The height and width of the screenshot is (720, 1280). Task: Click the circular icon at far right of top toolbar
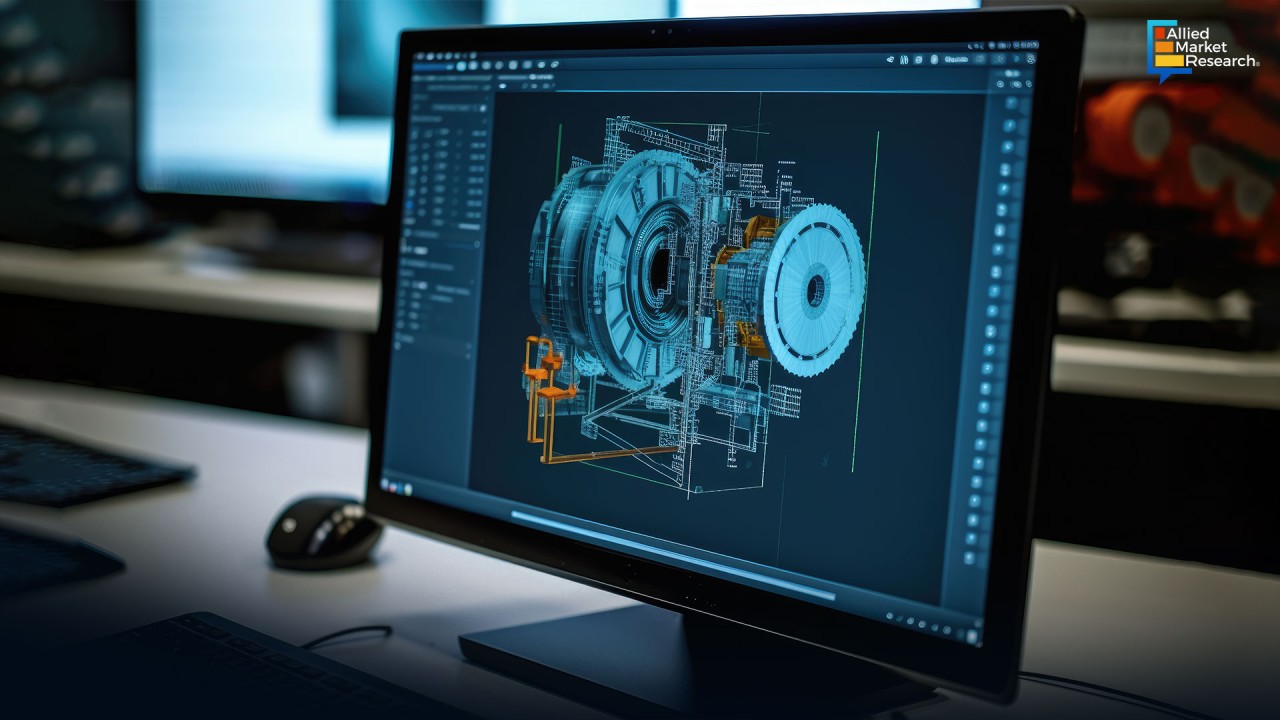coord(1030,60)
